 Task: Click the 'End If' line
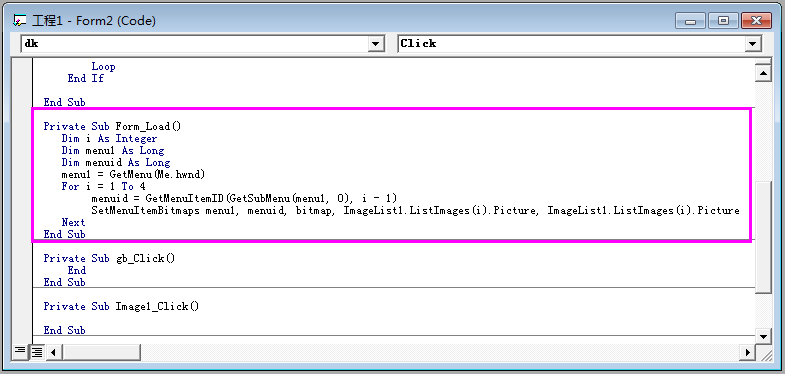86,79
